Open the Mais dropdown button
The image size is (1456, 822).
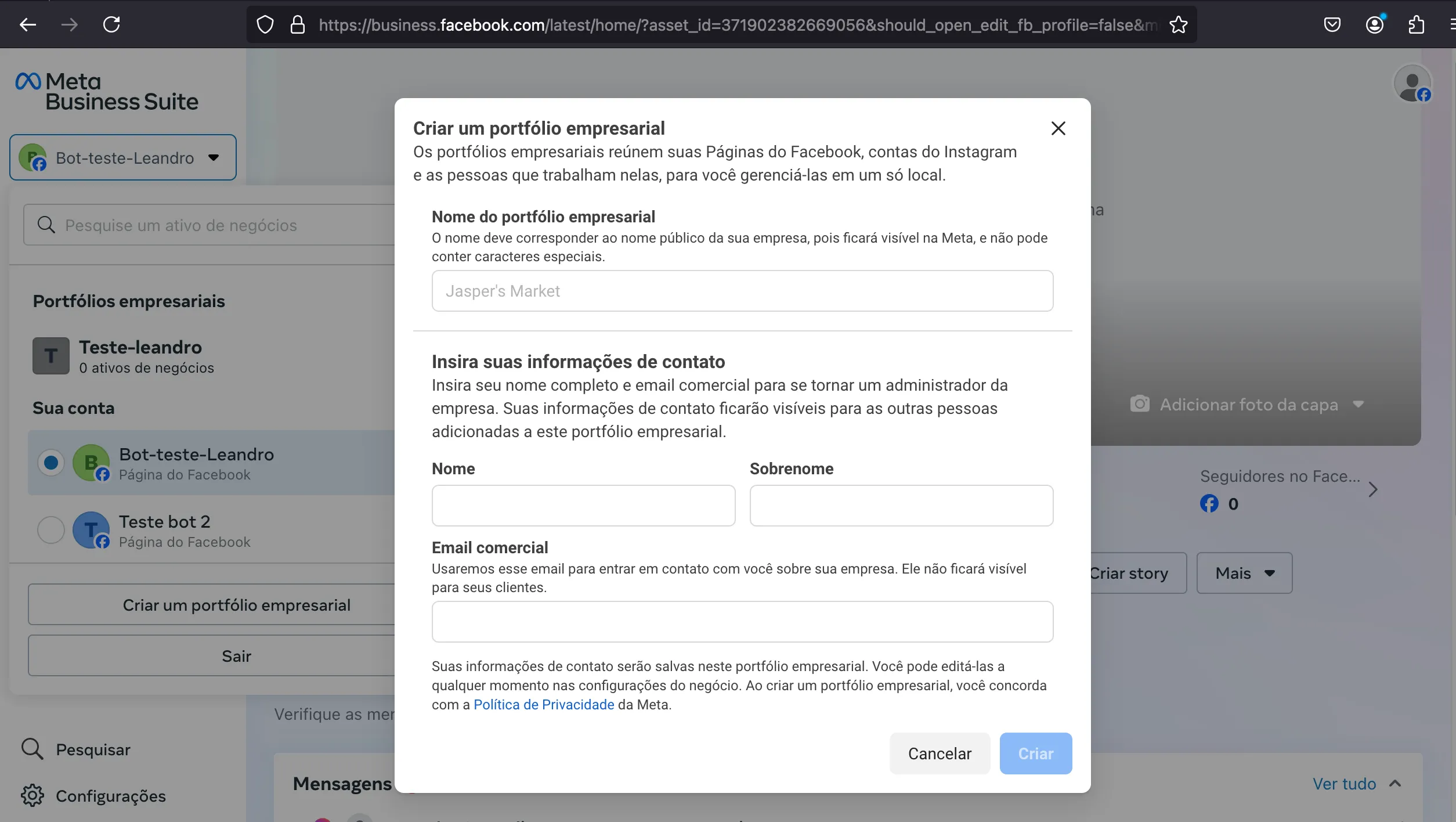pyautogui.click(x=1244, y=573)
